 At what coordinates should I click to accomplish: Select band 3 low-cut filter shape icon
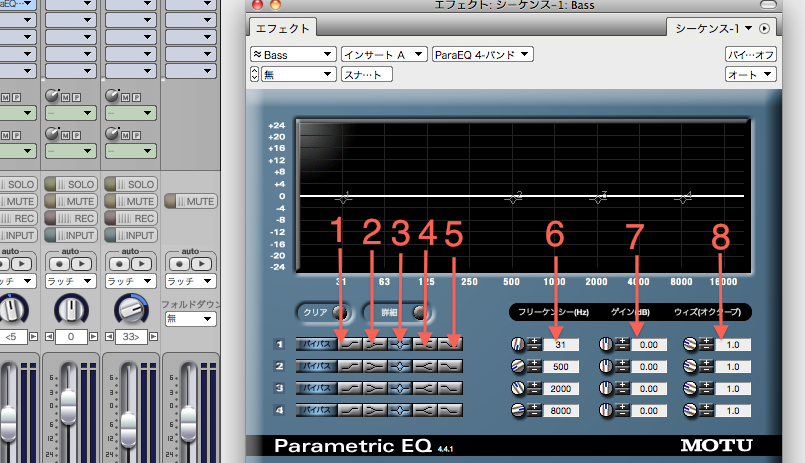350,389
